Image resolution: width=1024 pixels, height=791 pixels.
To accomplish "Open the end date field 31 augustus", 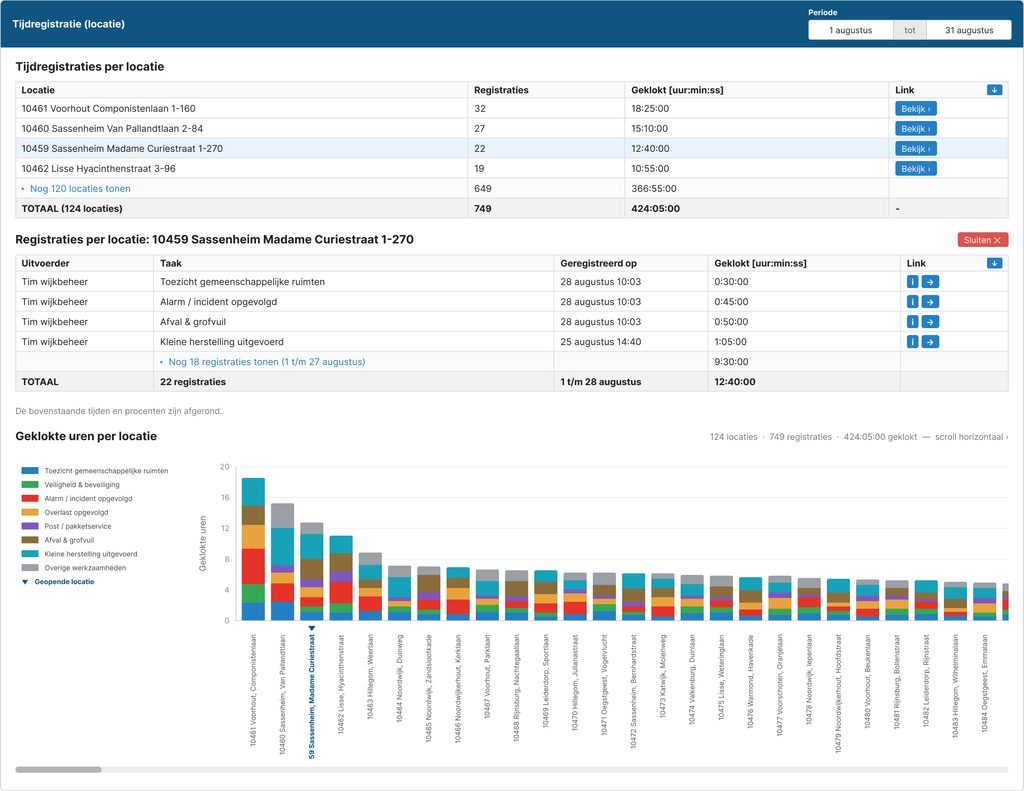I will pyautogui.click(x=969, y=30).
